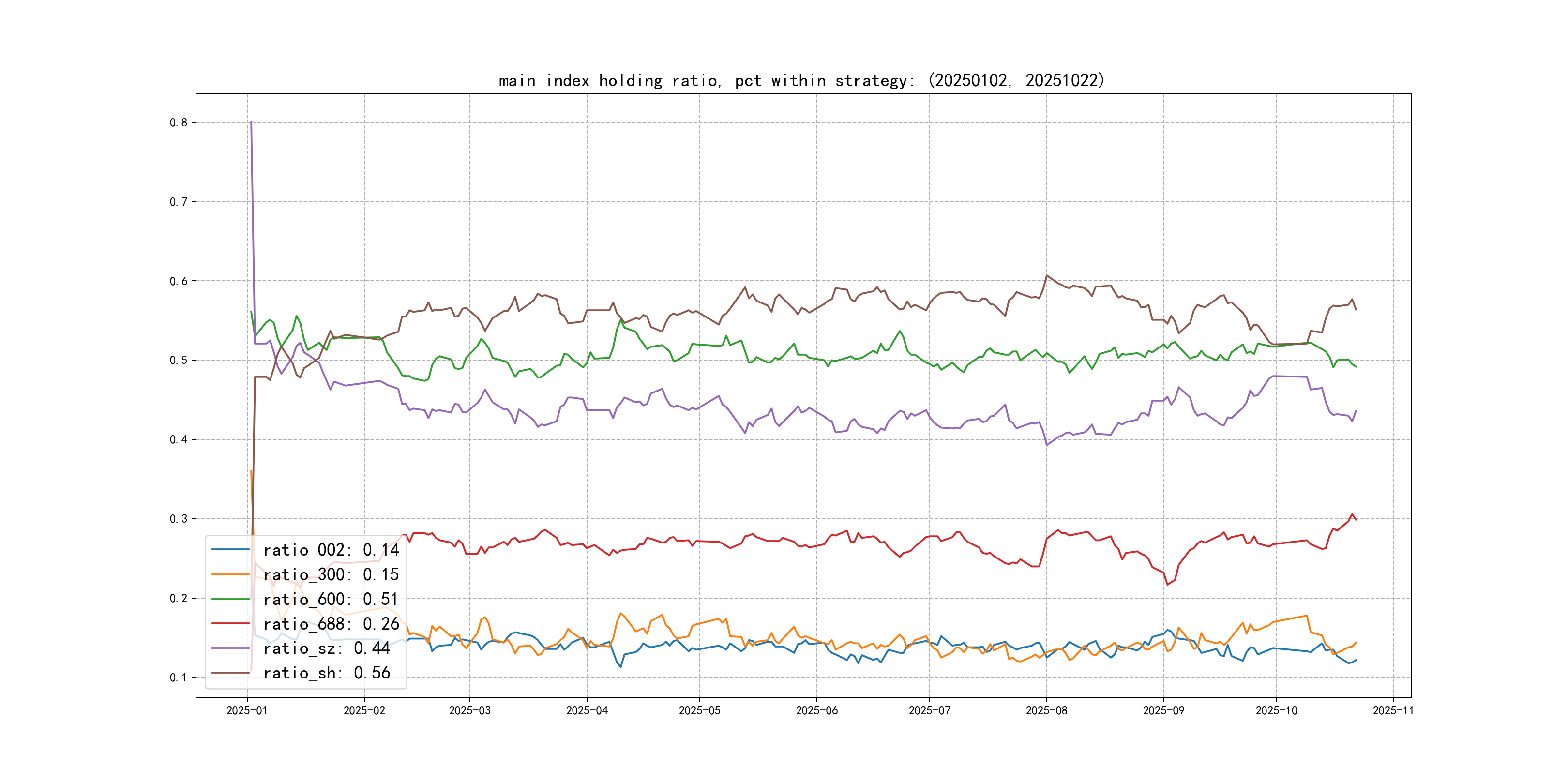The image size is (1568, 784).
Task: Click the 0.1 y-axis tick label
Action: point(179,678)
